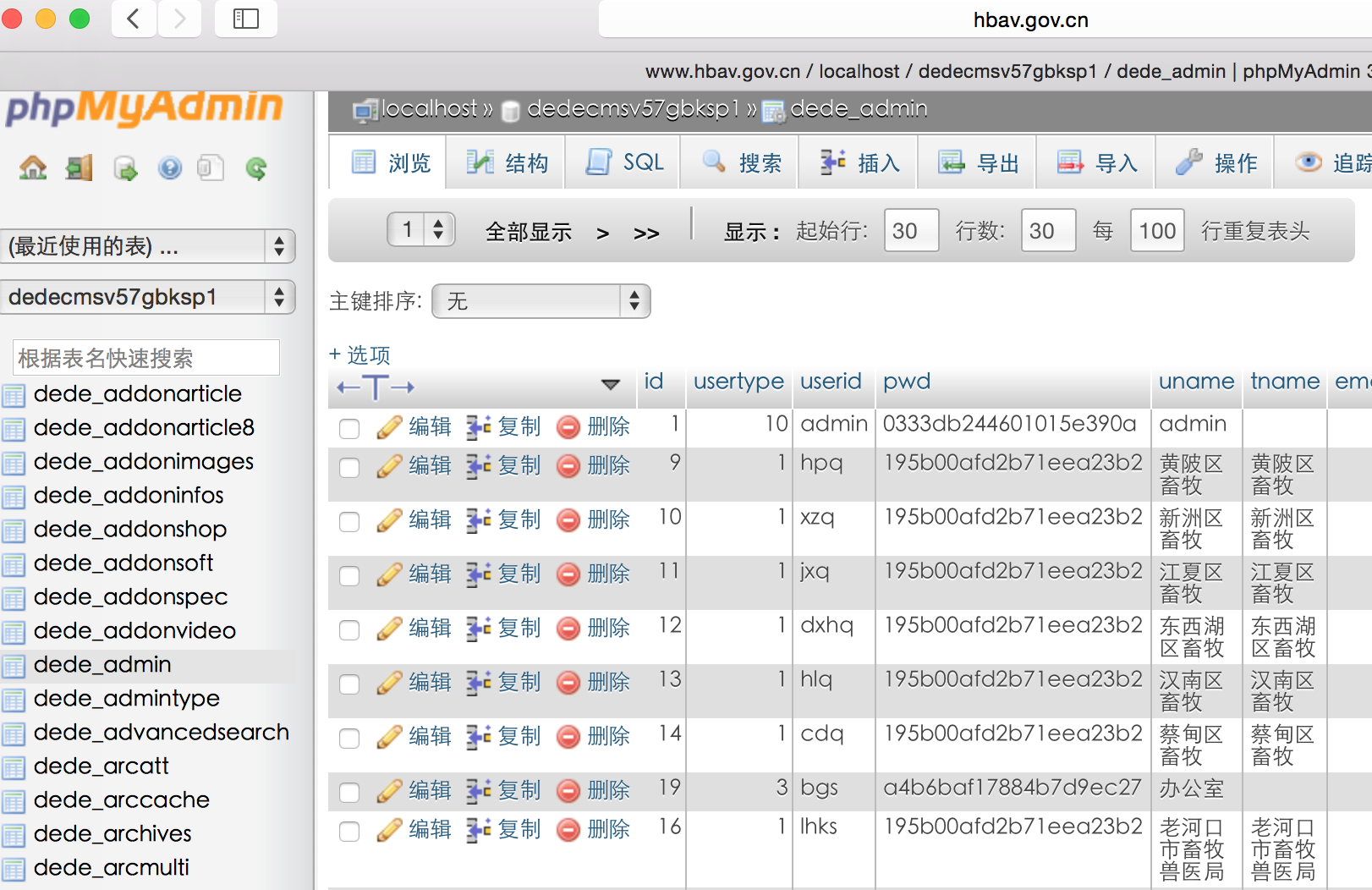Click the green reload navigation icon
This screenshot has height=890, width=1372.
pos(255,168)
